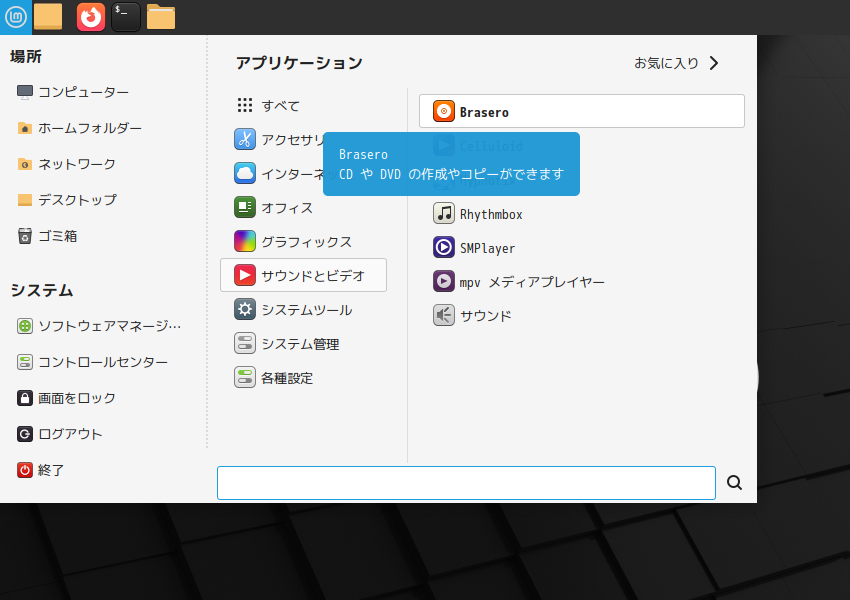The image size is (850, 600).
Task: Click the ソフトウェアマネージ… label
Action: click(110, 326)
